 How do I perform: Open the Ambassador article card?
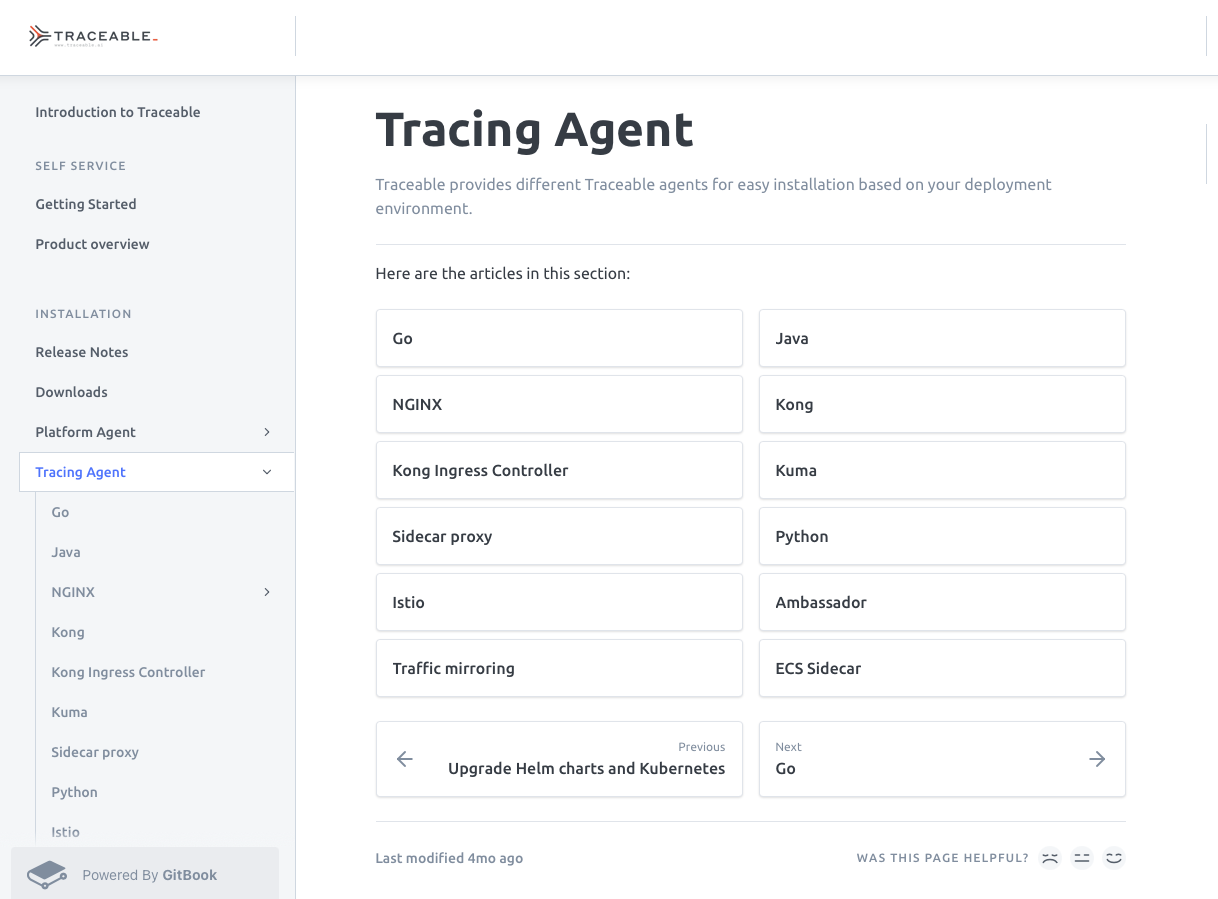[x=942, y=602]
